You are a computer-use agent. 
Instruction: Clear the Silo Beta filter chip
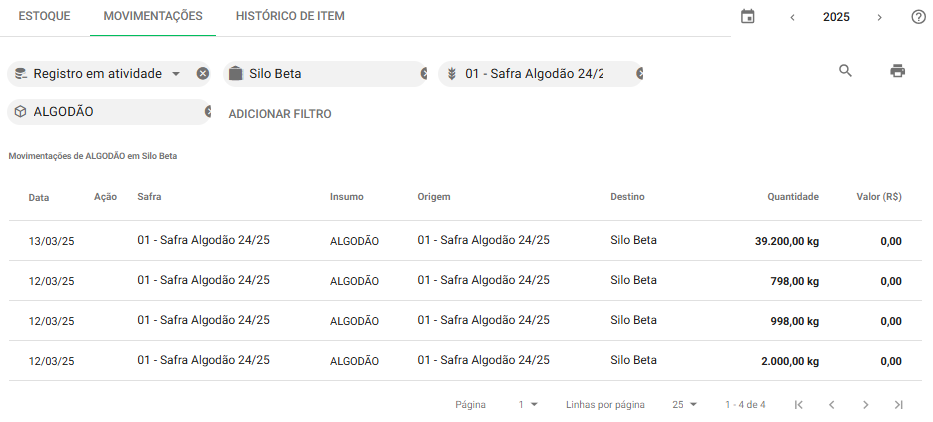point(424,74)
